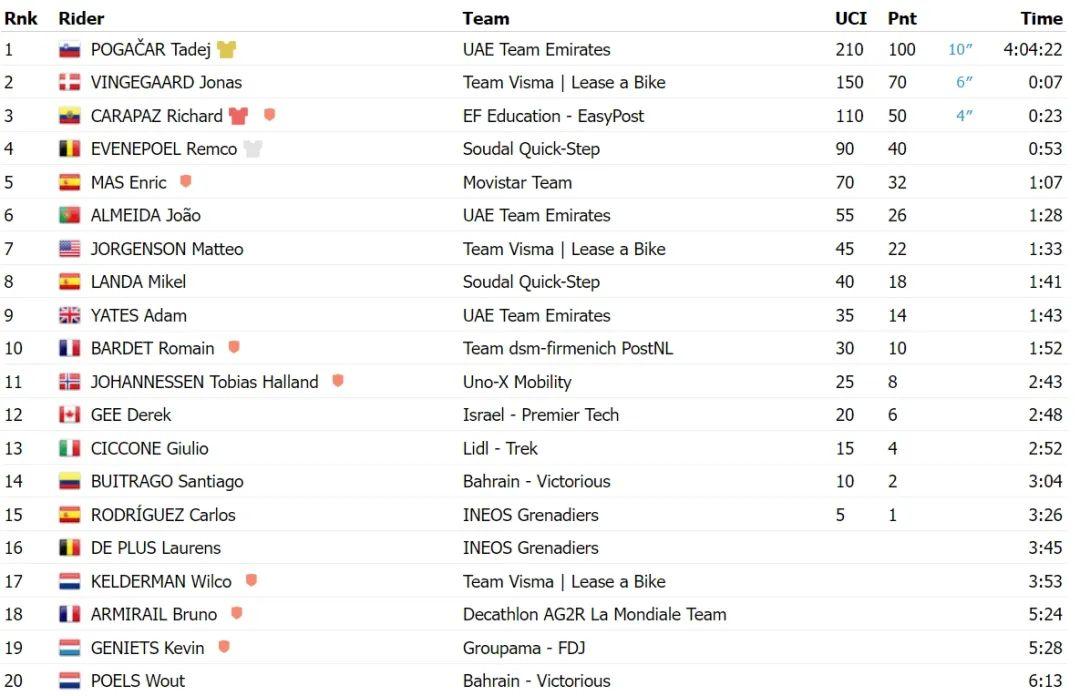This screenshot has width=1080, height=696.
Task: Click the Time column header
Action: coord(1041,18)
